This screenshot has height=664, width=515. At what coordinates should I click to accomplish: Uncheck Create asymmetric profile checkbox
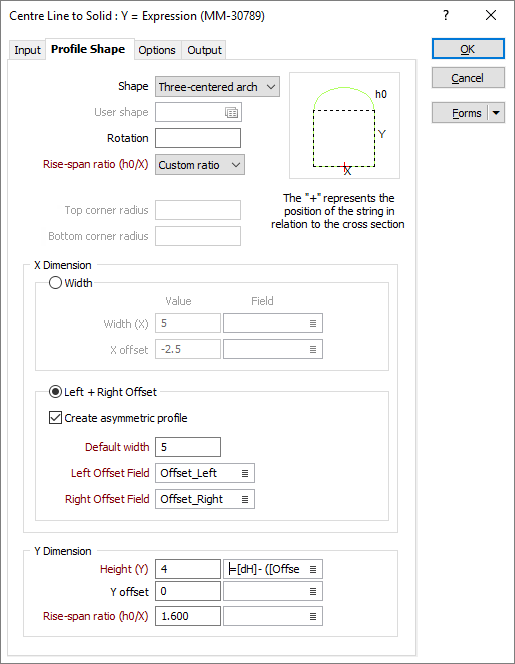[55, 418]
